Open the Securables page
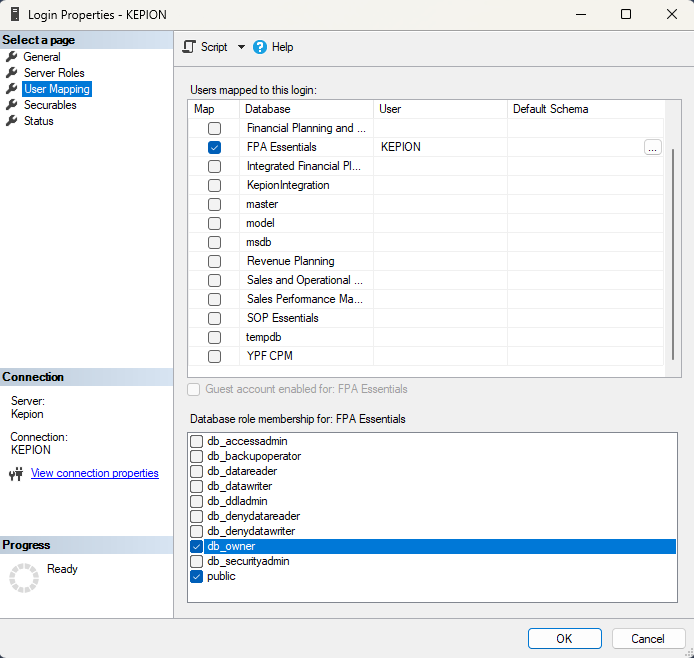Image resolution: width=694 pixels, height=658 pixels. coord(50,105)
